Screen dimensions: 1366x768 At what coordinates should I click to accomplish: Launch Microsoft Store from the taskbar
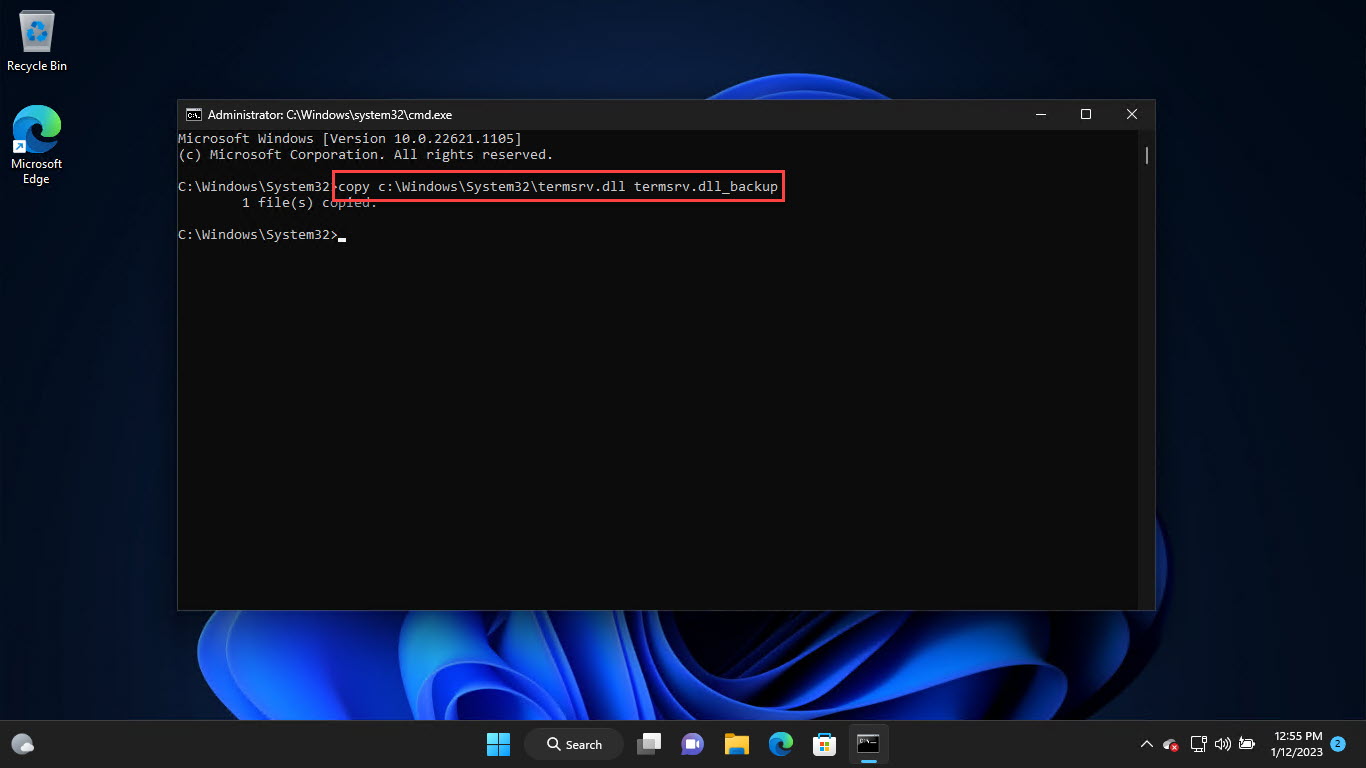(x=824, y=744)
